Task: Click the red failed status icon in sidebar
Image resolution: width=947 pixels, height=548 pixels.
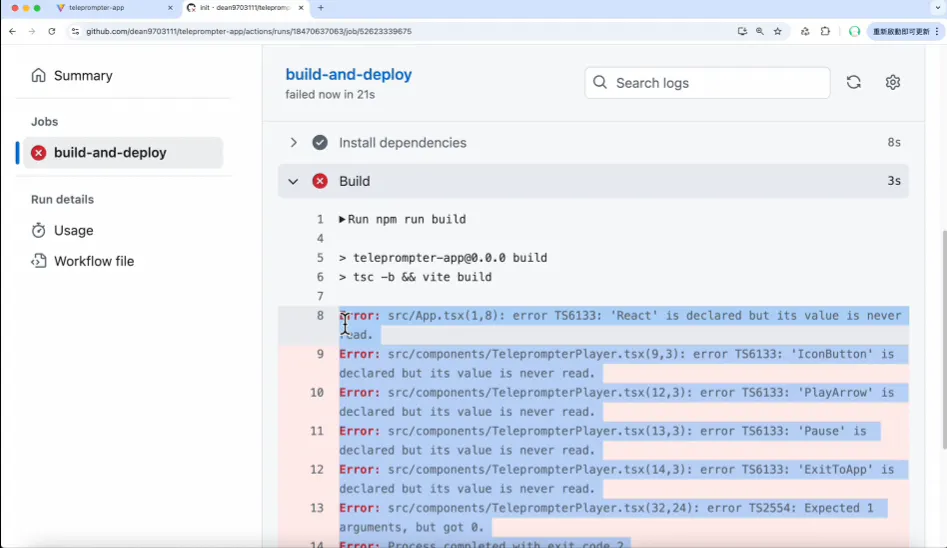Action: point(39,153)
